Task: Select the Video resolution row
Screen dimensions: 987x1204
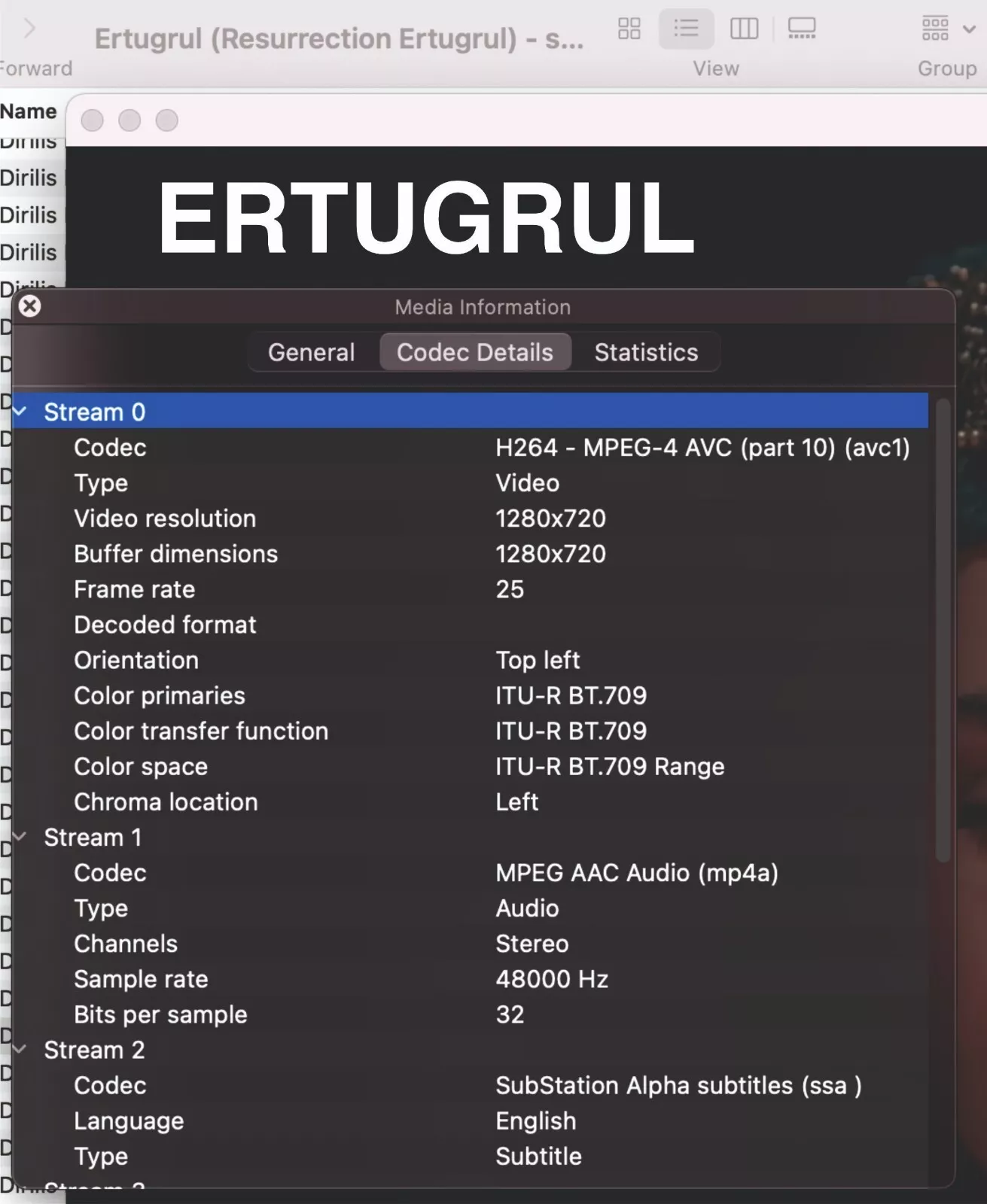Action: 471,518
